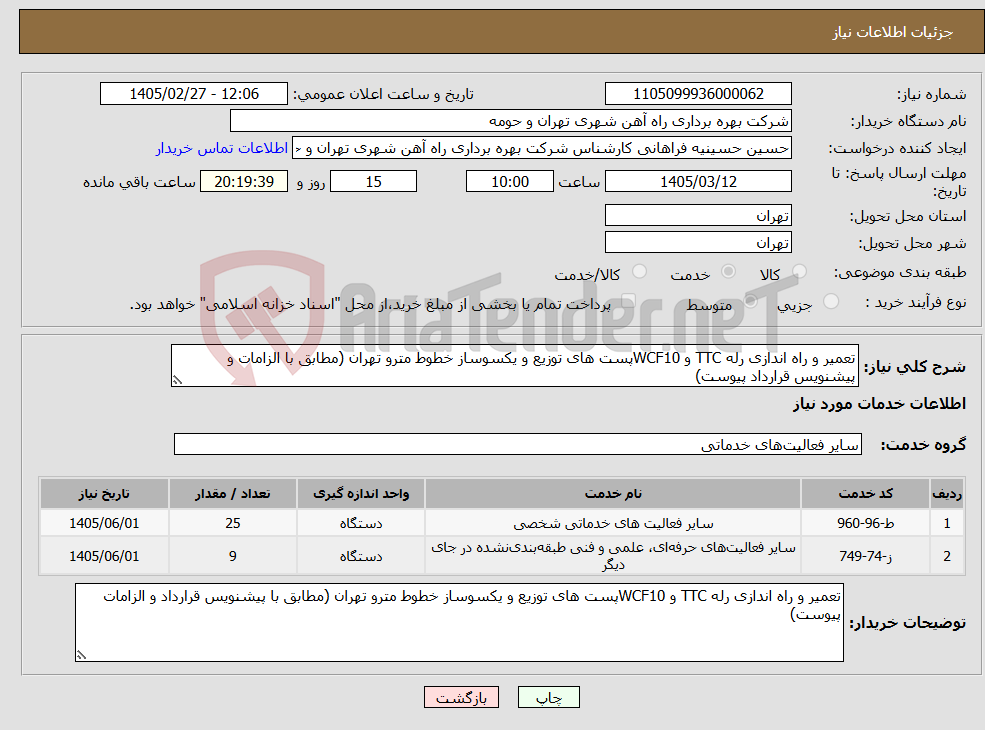Open اطلاعات تماس خریدار link

(x=222, y=148)
